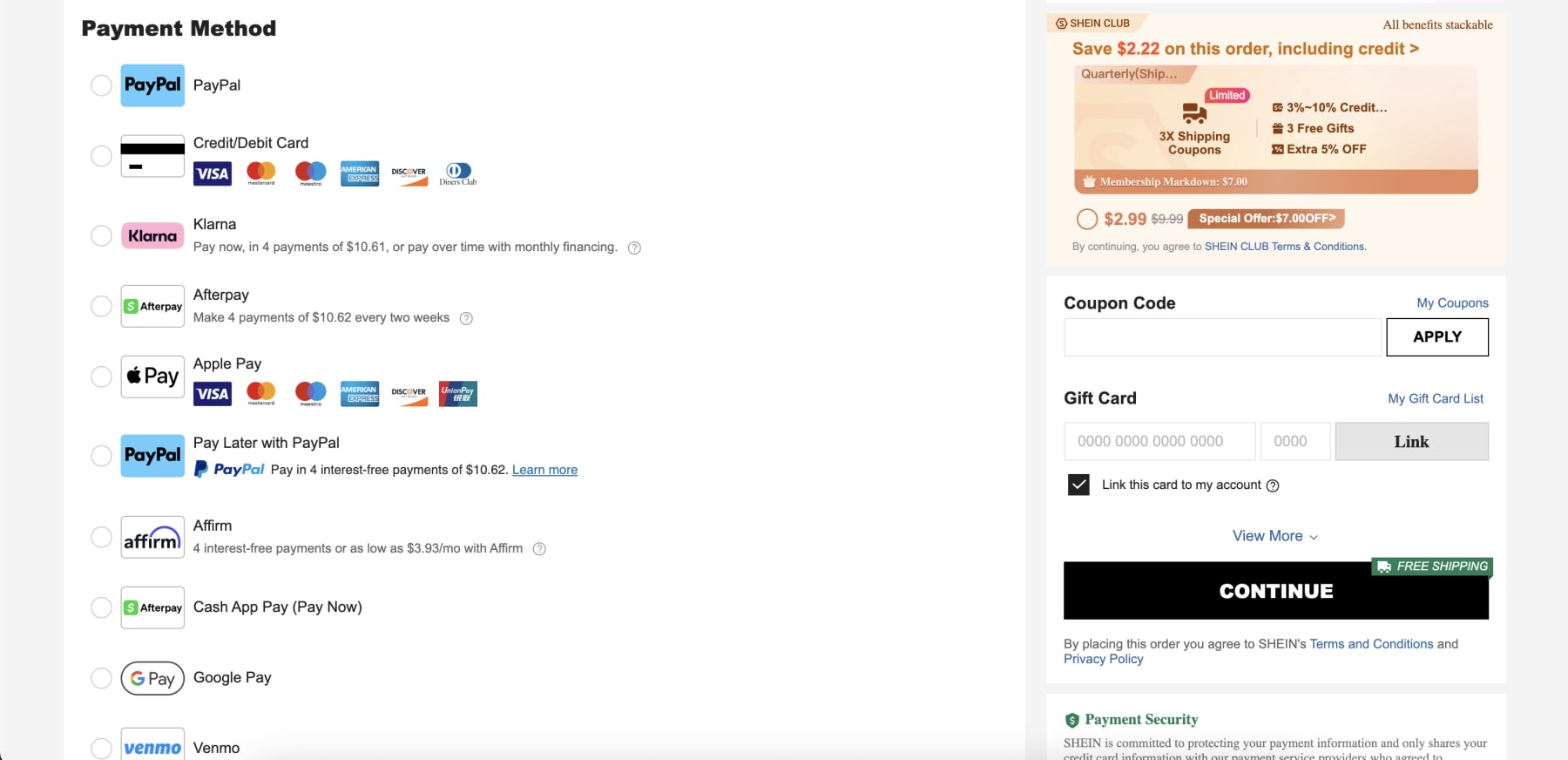Open My Coupons page

(1452, 302)
